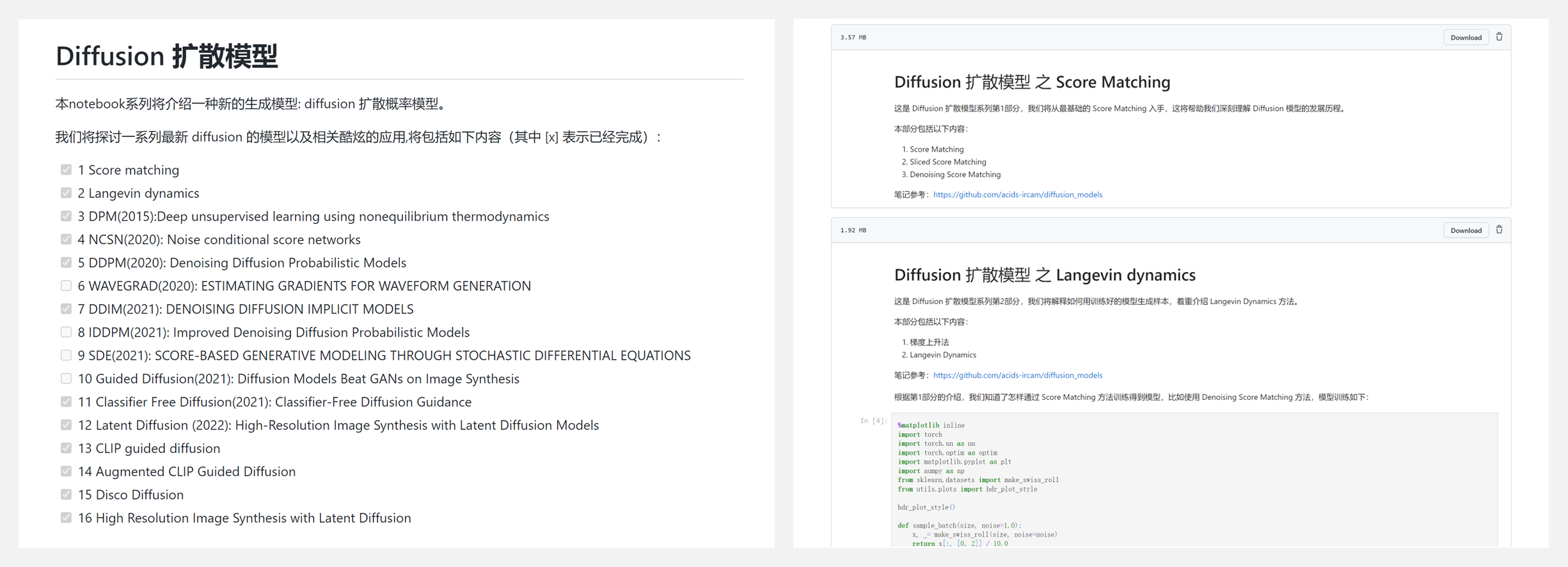This screenshot has width=1568, height=567.
Task: Check the 8 IDDPM(2021) checkbox
Action: coord(66,332)
